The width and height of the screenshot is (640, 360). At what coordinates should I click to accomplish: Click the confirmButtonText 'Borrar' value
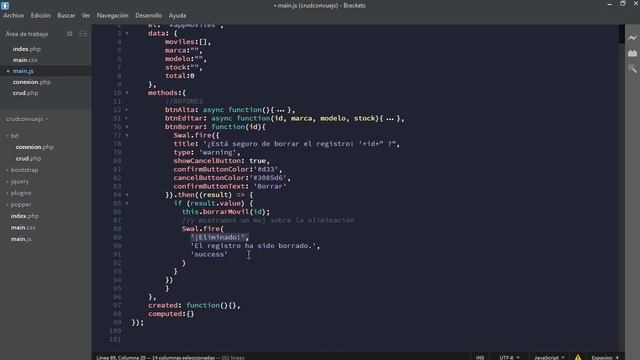click(270, 187)
